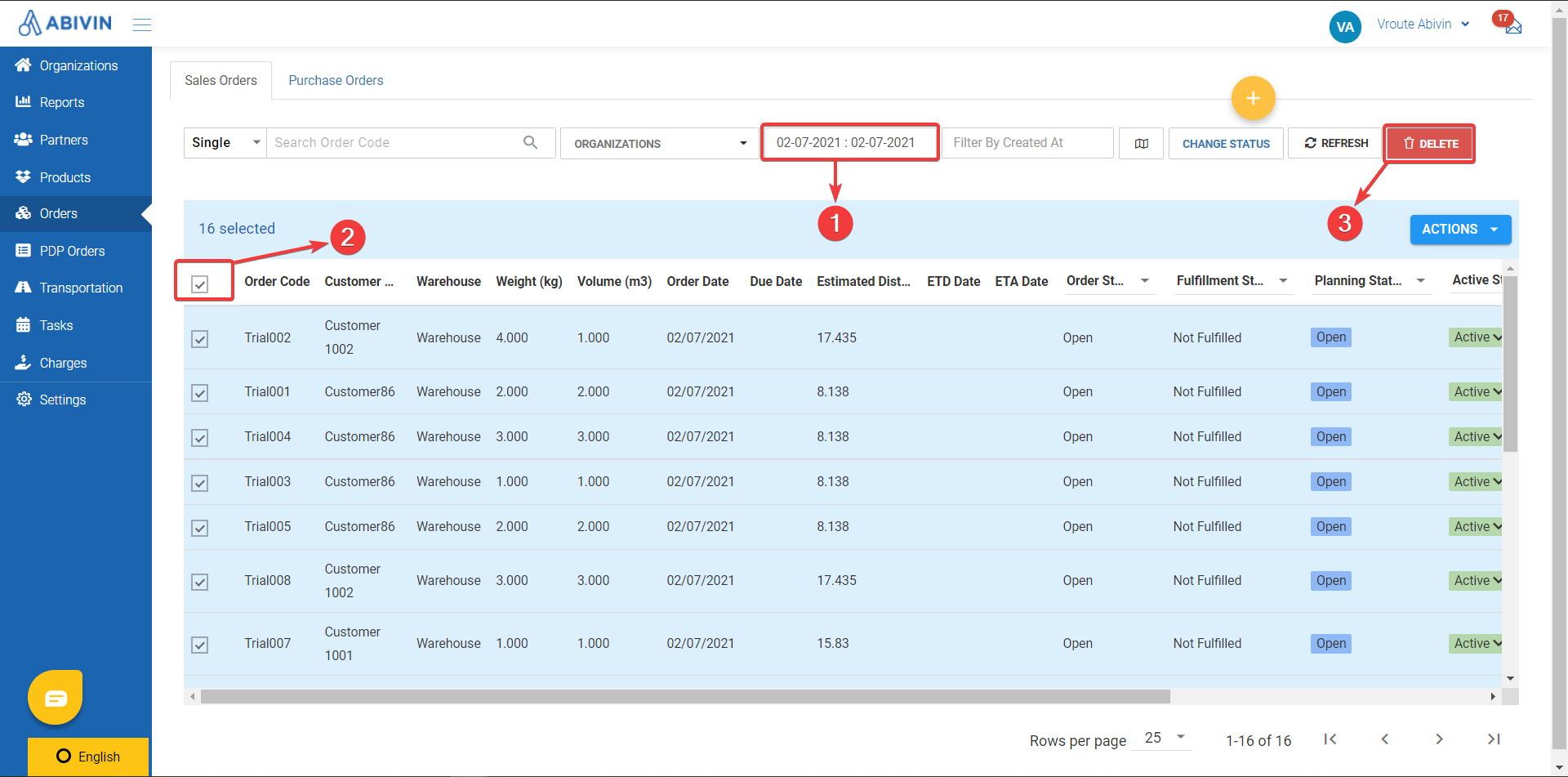
Task: Open the yellow chat widget icon
Action: click(x=56, y=698)
